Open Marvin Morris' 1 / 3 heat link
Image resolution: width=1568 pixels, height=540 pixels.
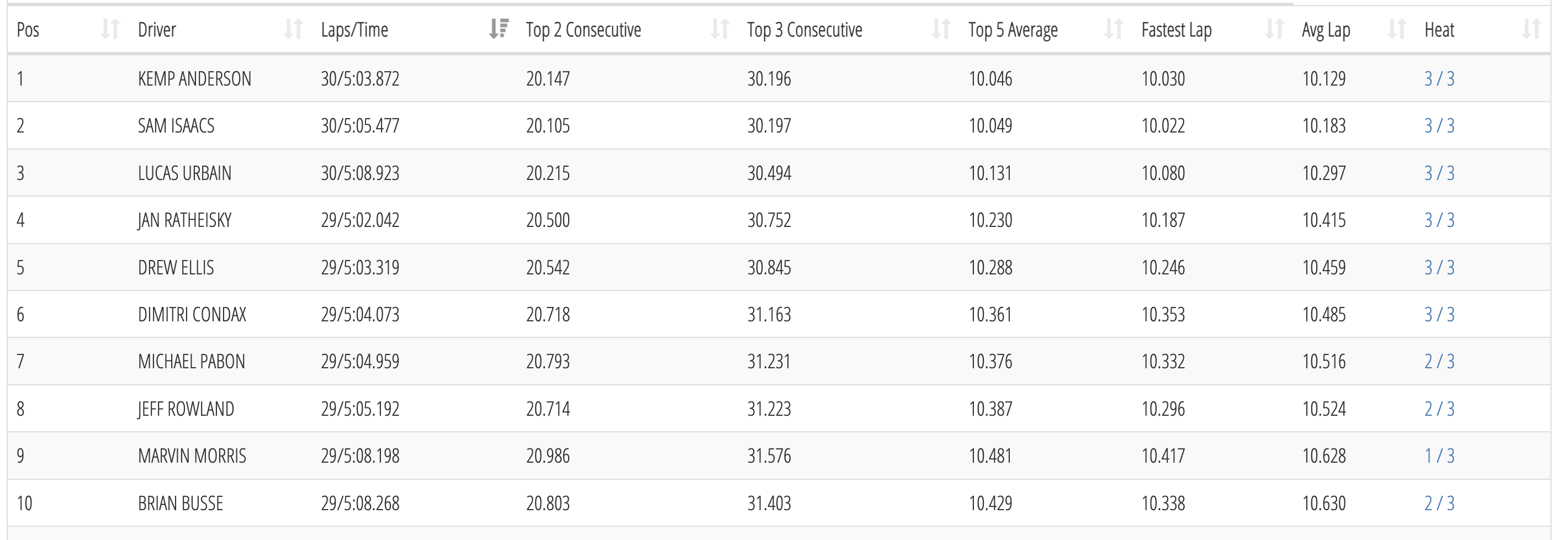pos(1439,456)
